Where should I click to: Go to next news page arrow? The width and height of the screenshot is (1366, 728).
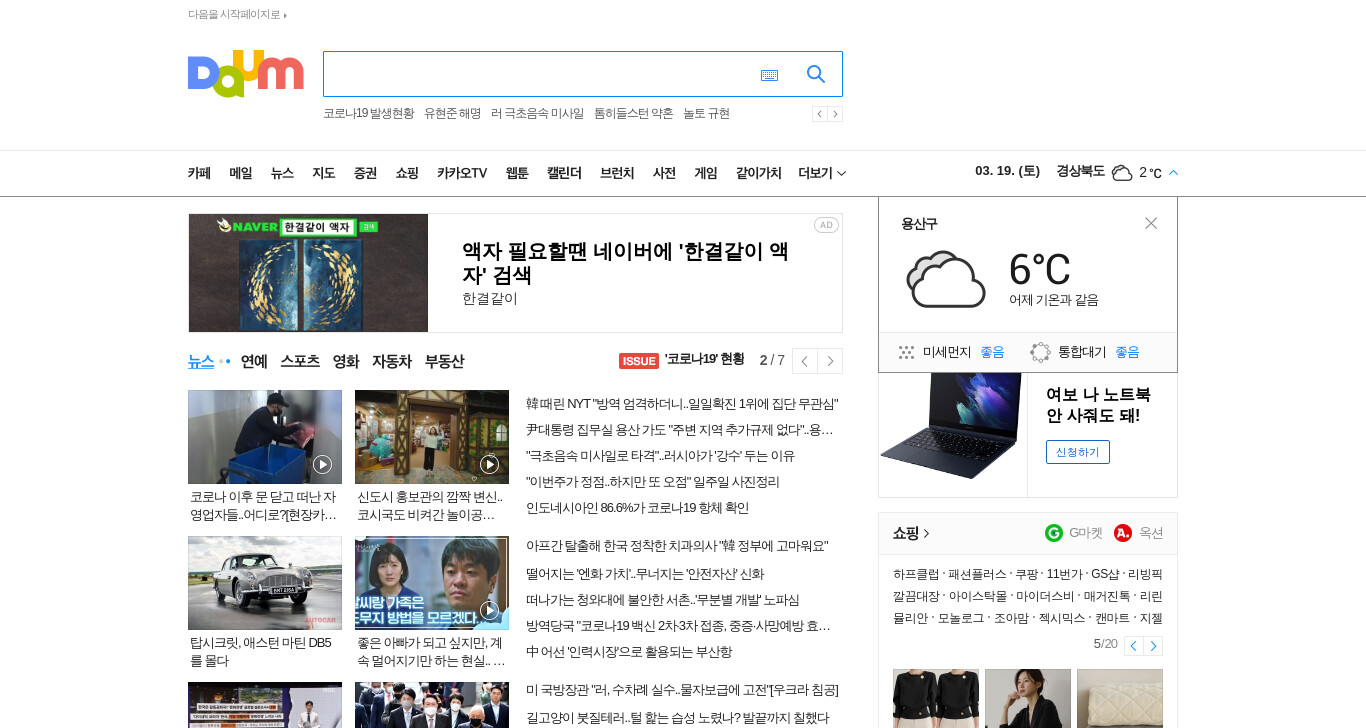[x=830, y=361]
